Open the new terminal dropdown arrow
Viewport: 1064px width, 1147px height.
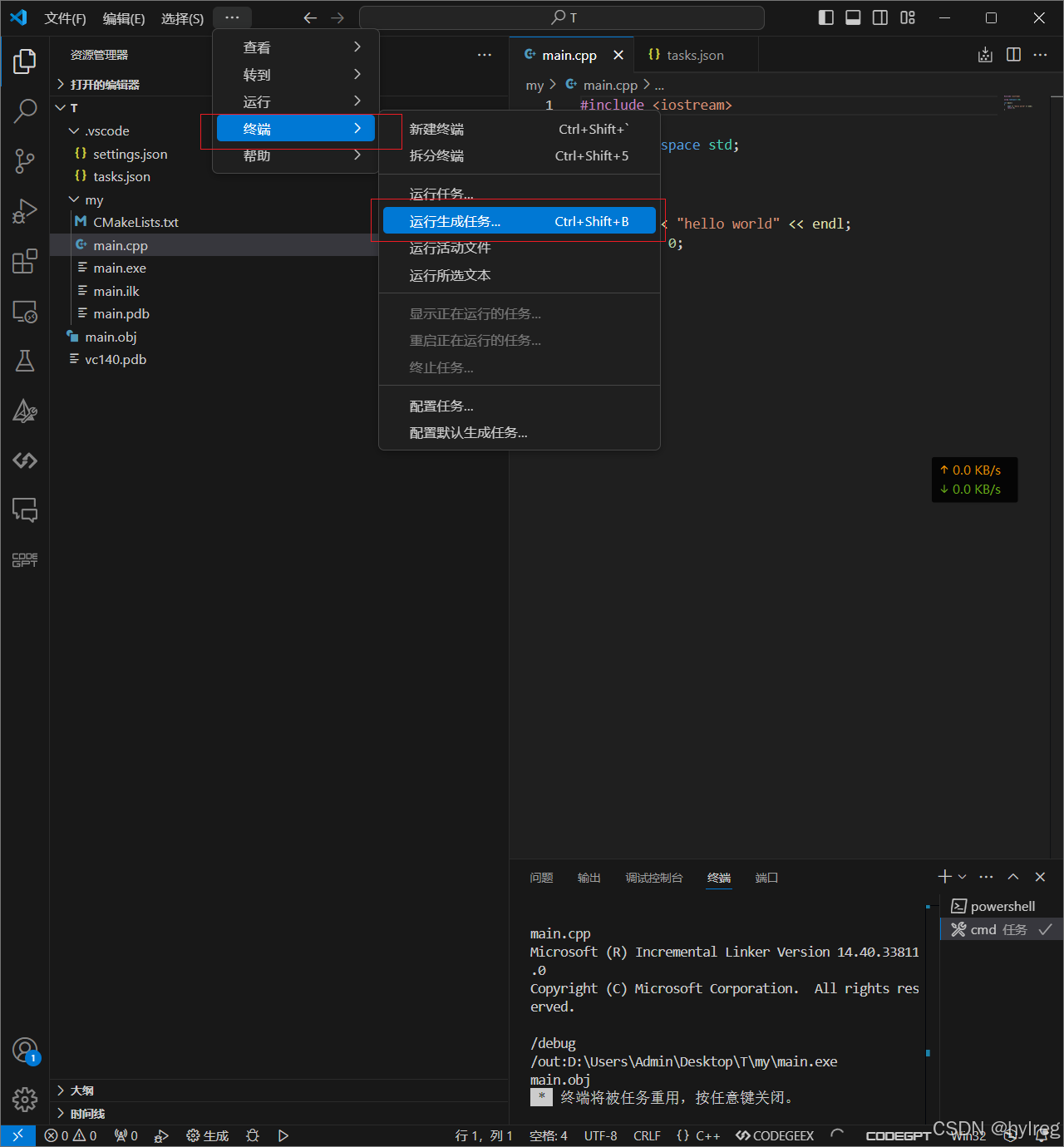click(963, 877)
